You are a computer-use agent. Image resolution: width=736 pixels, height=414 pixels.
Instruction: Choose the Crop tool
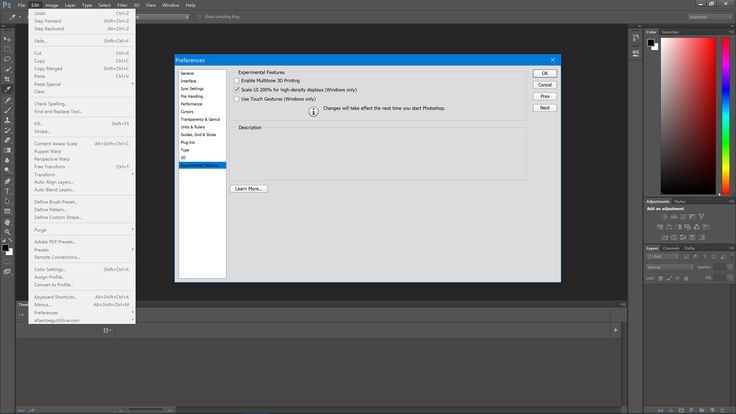click(x=8, y=80)
